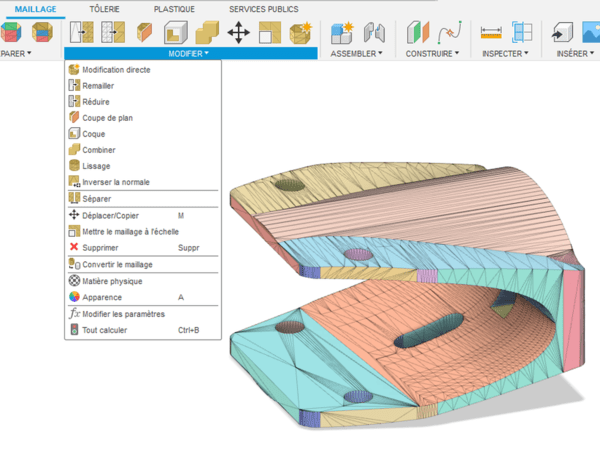
Task: Click the Combine toolbar icon
Action: point(207,32)
